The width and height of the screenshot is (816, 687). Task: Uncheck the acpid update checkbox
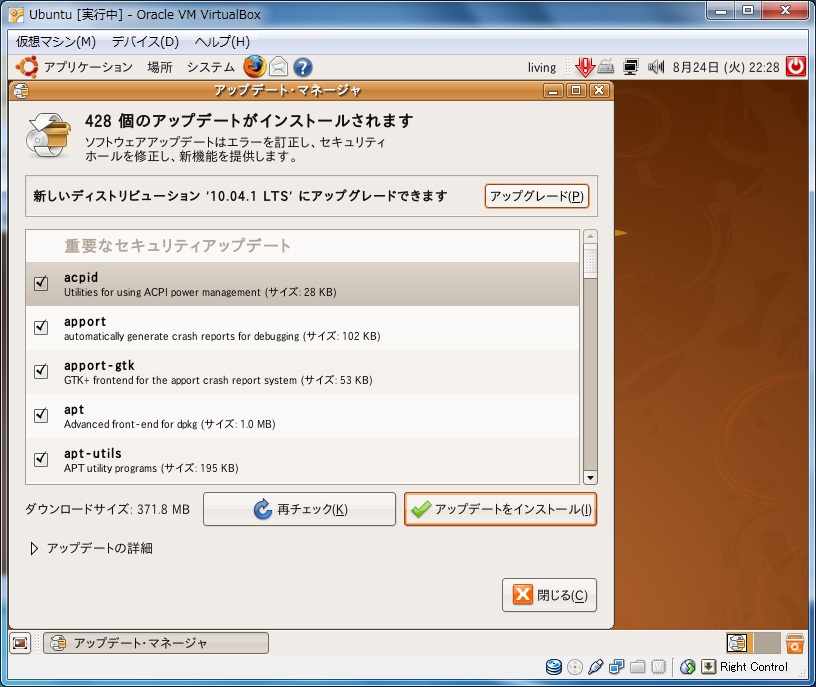(x=41, y=284)
